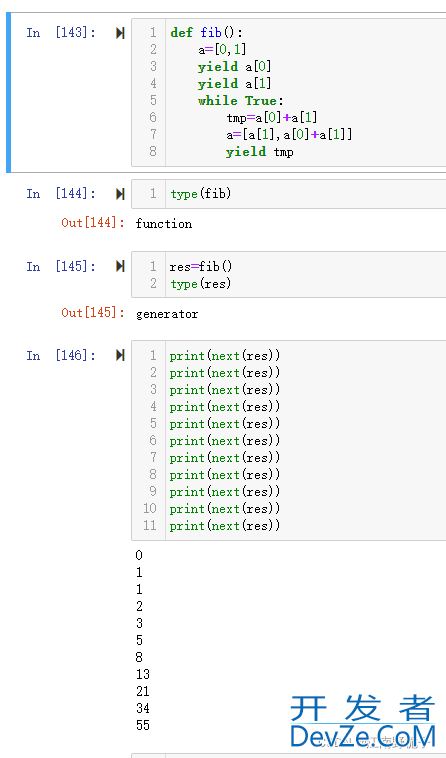Click line number 8 in cell 143 gutter
Screen dimensions: 446x758
point(153,151)
